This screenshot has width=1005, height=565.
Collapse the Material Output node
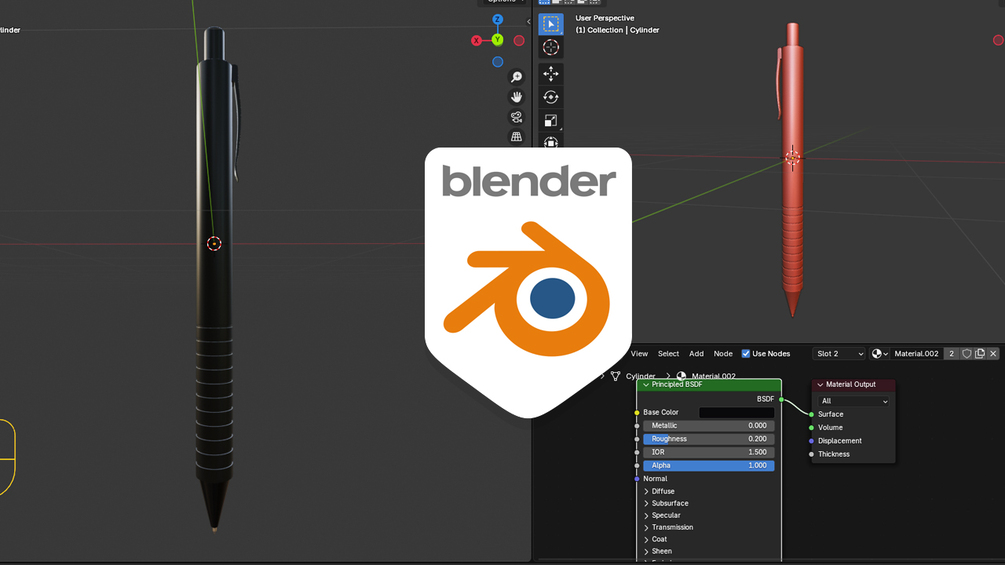[x=820, y=384]
